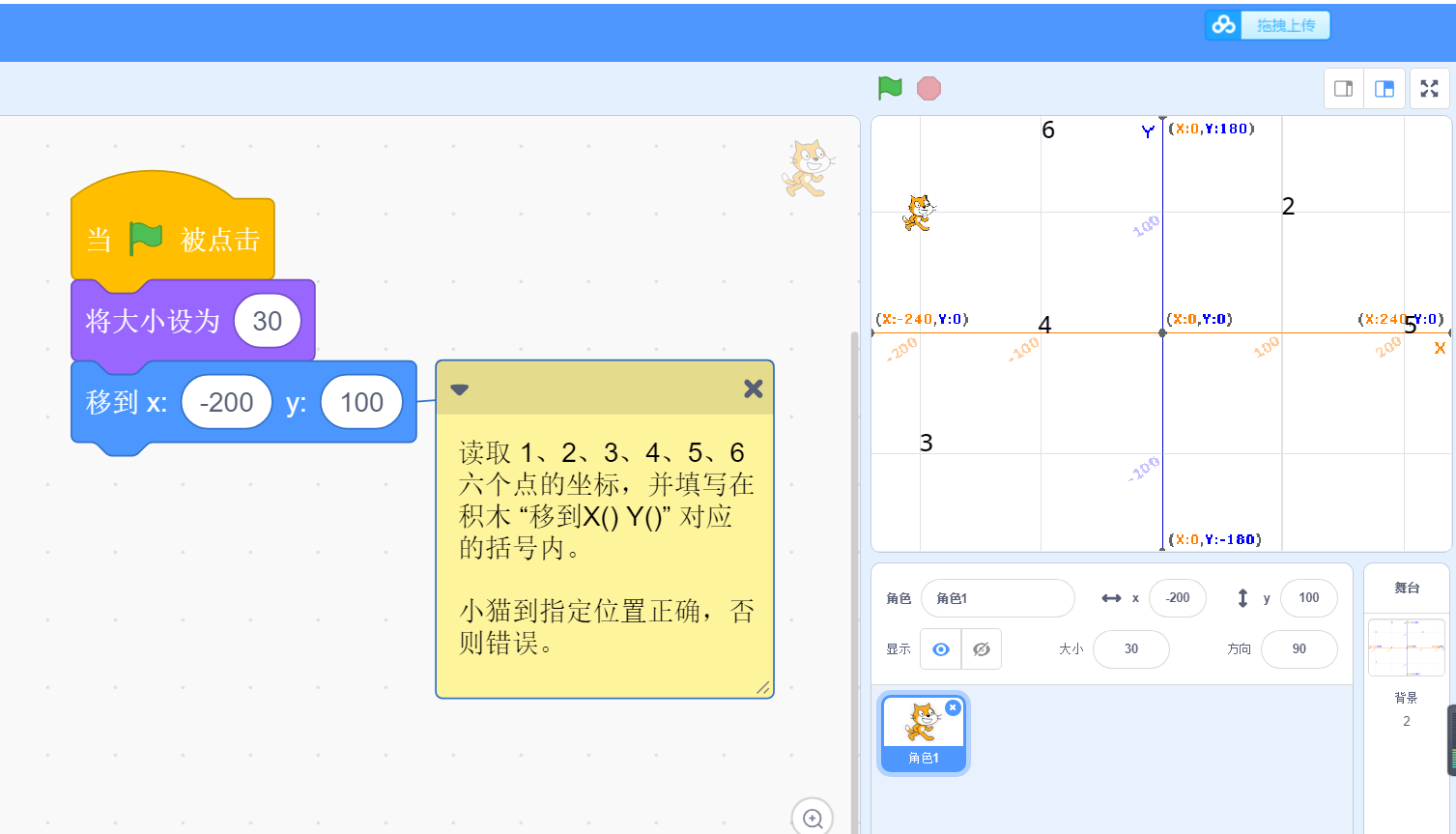Edit y value 100 in block

[x=362, y=402]
